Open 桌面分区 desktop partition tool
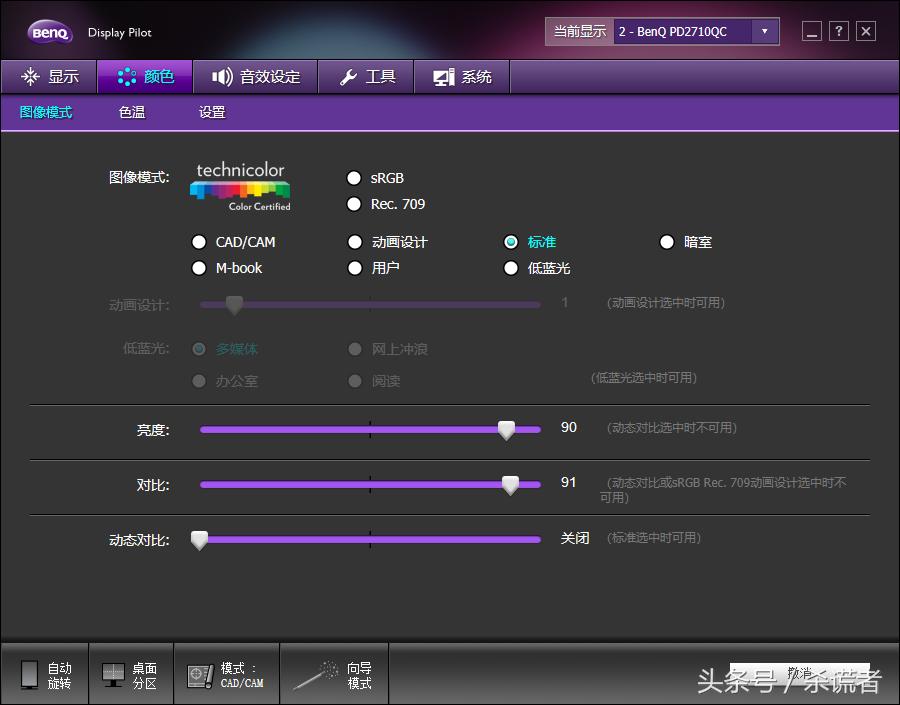Screen dimensions: 900x705 [113, 673]
